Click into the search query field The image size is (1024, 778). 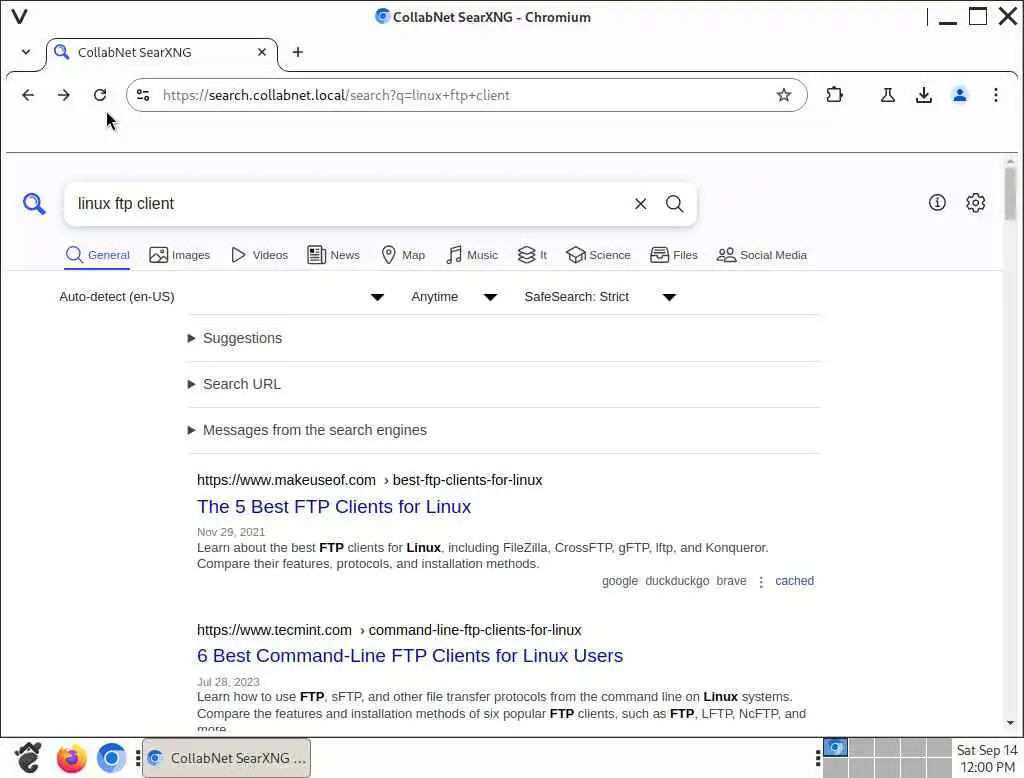(346, 204)
